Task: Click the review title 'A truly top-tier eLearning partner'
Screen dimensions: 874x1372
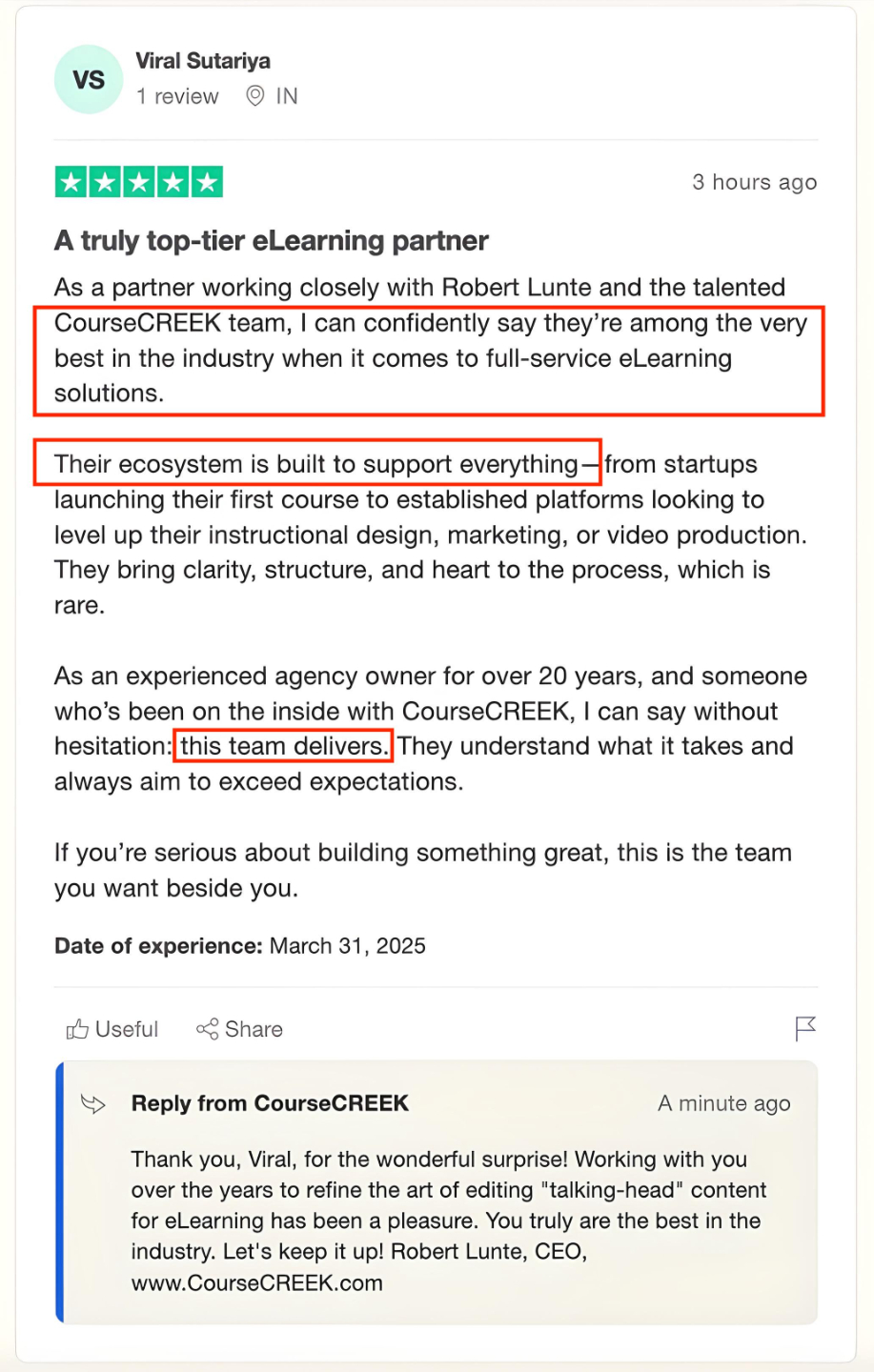Action: tap(272, 241)
